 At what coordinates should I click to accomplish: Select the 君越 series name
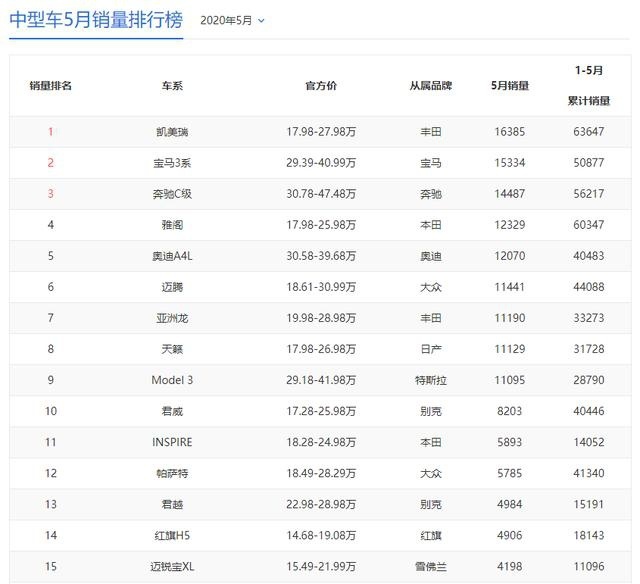point(172,504)
